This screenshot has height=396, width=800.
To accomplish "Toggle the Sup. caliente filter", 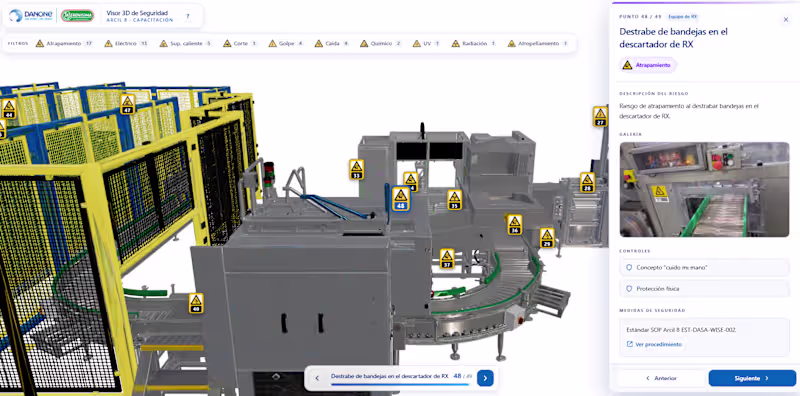I will (186, 43).
